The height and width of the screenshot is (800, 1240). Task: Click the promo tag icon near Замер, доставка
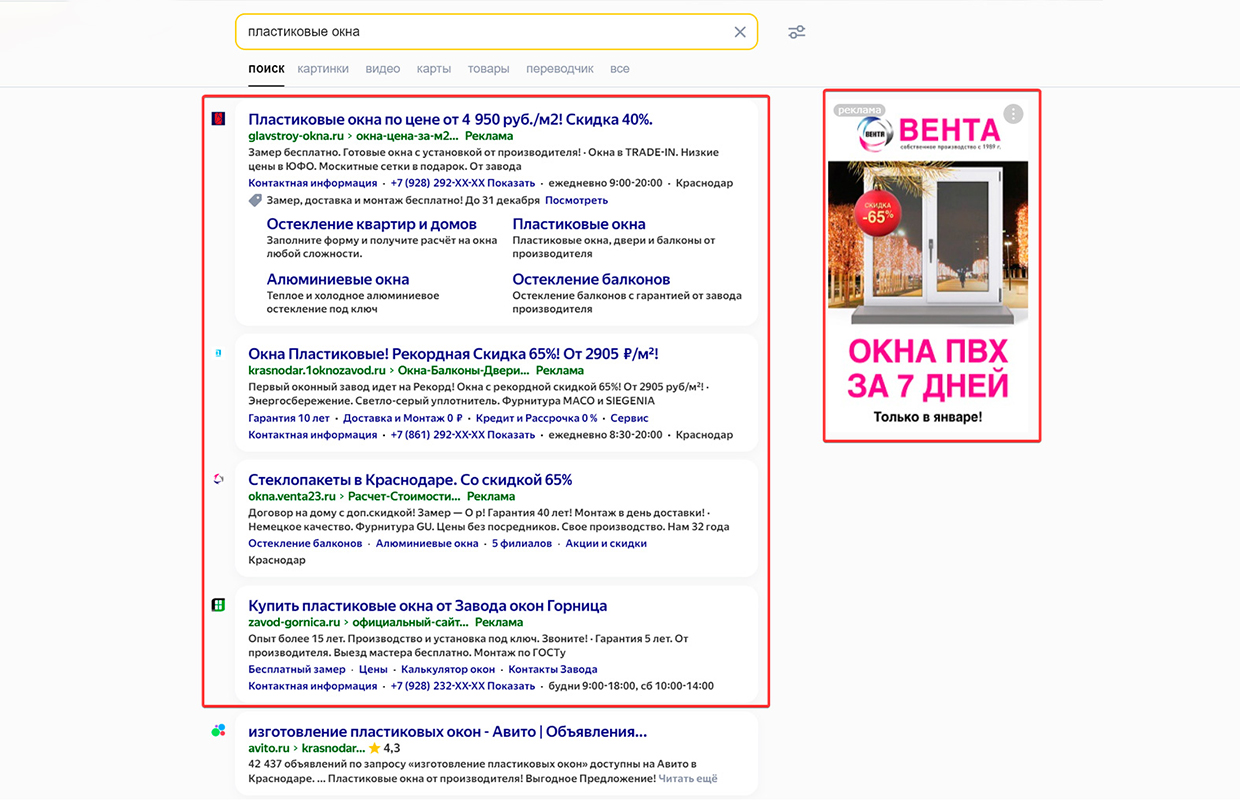point(255,200)
